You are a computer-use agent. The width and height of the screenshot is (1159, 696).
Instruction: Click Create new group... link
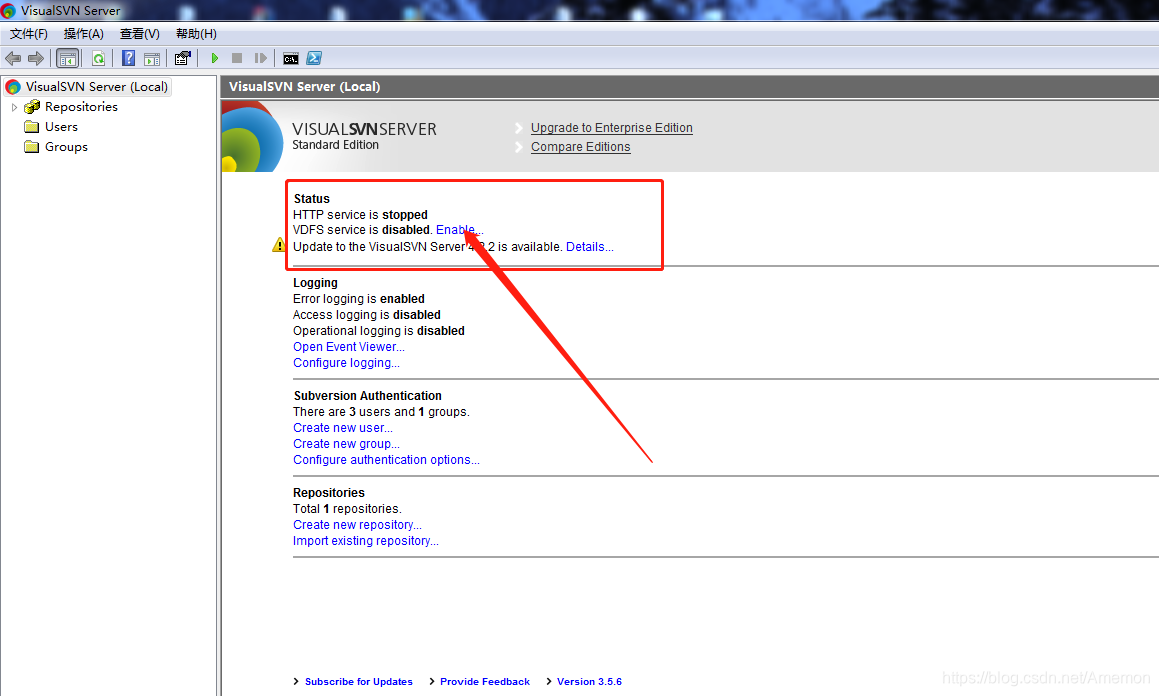[x=346, y=444]
